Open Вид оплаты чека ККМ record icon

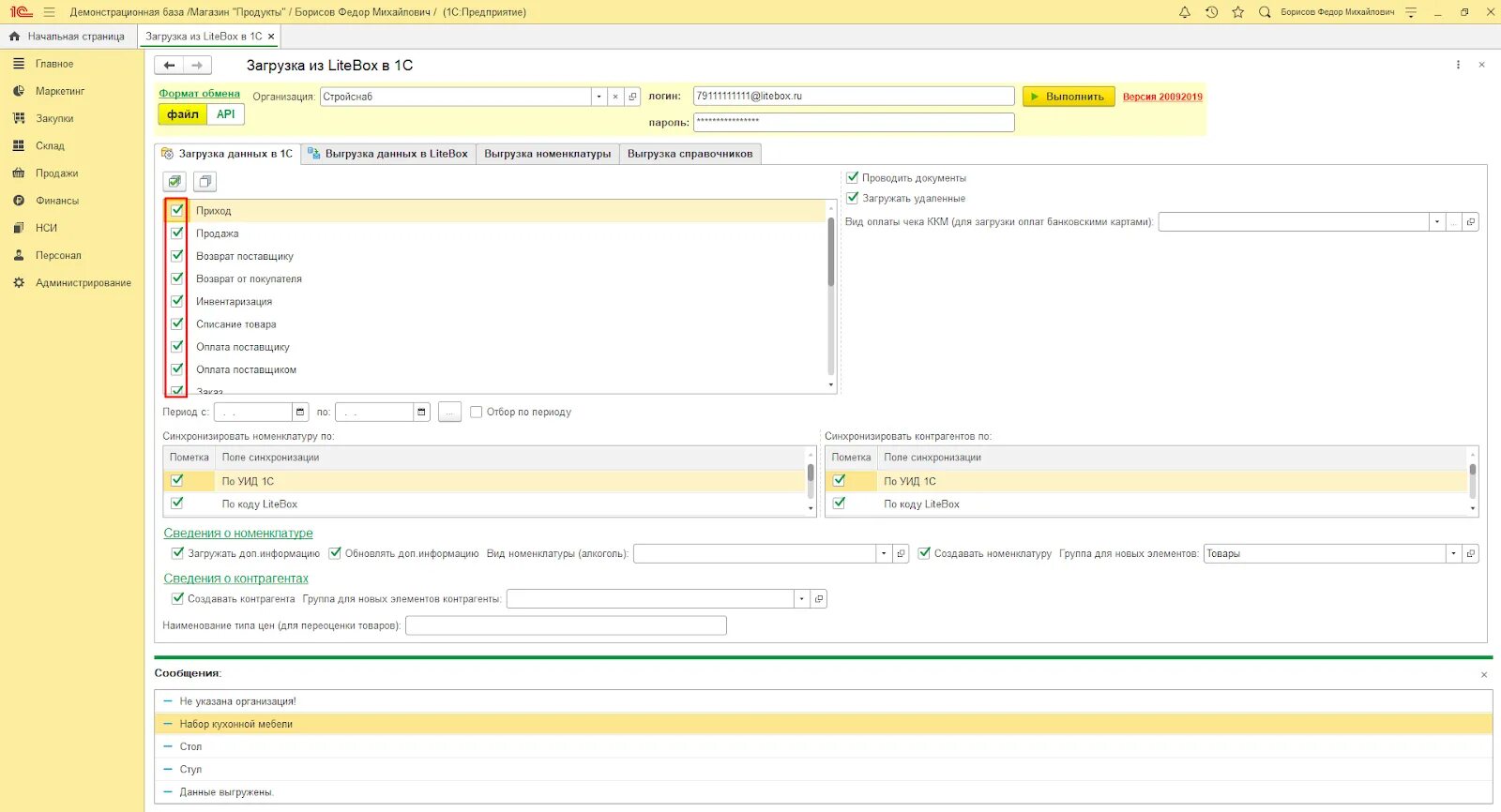pos(1470,222)
